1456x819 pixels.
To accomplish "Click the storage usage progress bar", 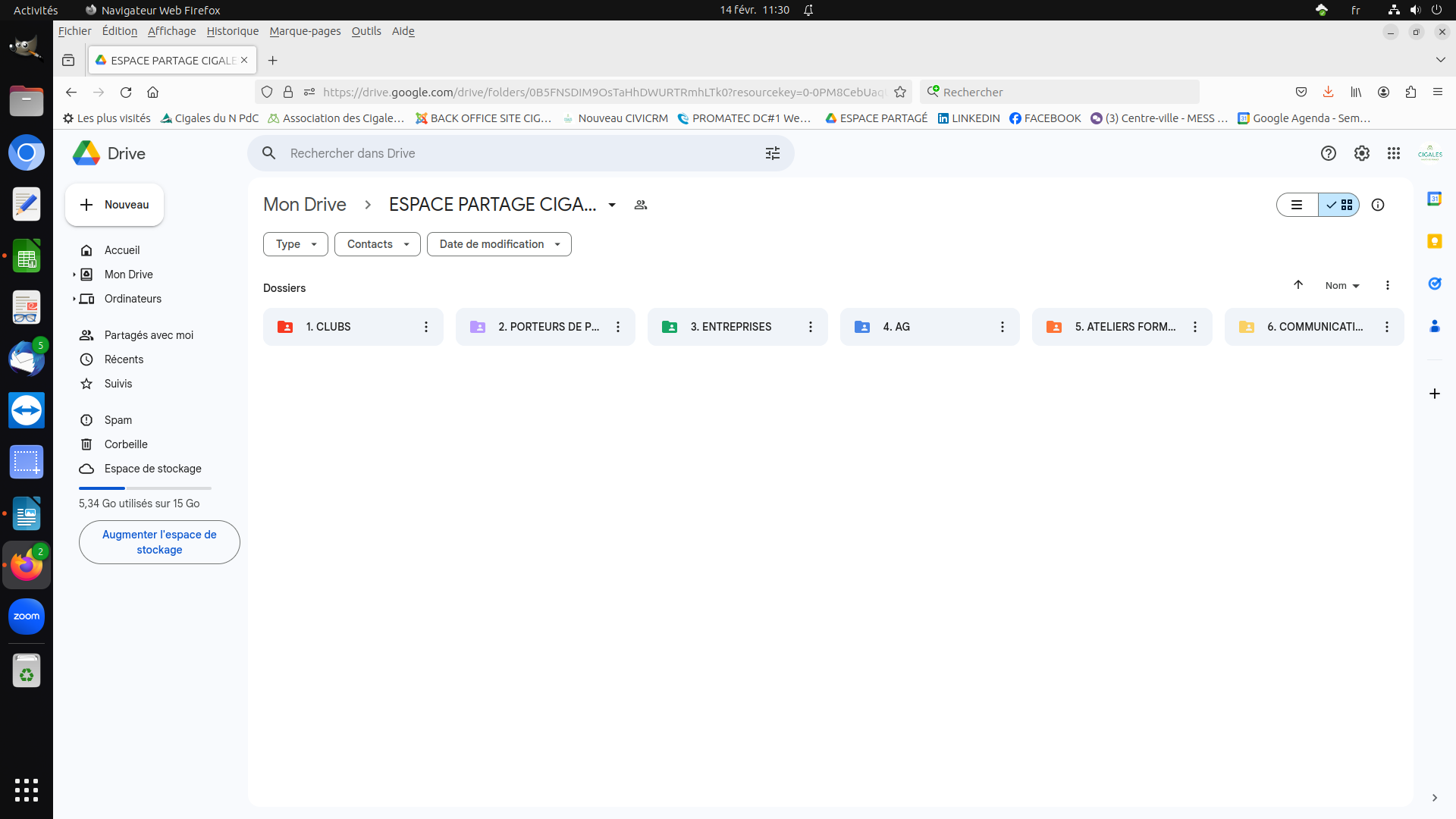I will (x=145, y=488).
